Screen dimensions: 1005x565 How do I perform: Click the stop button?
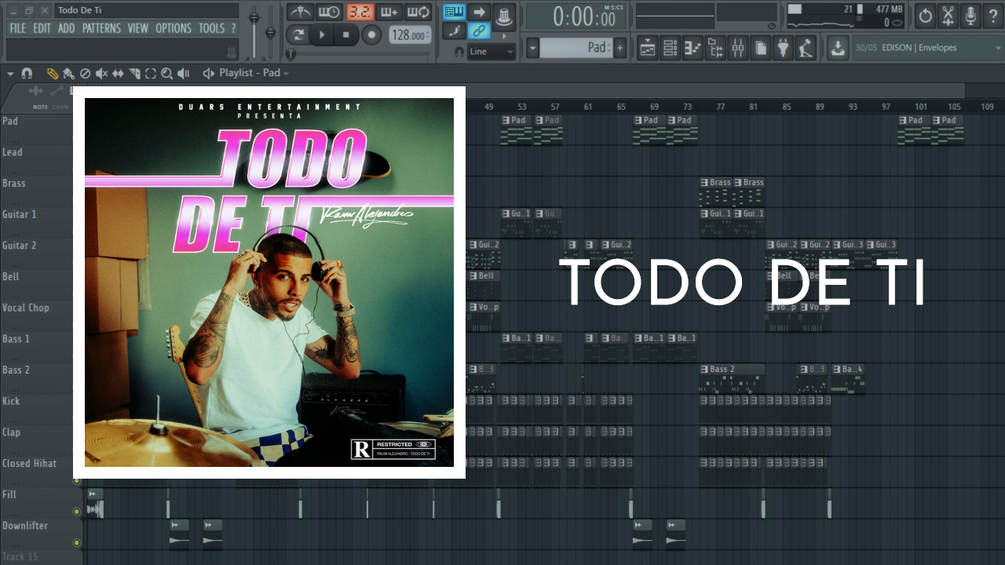click(346, 35)
